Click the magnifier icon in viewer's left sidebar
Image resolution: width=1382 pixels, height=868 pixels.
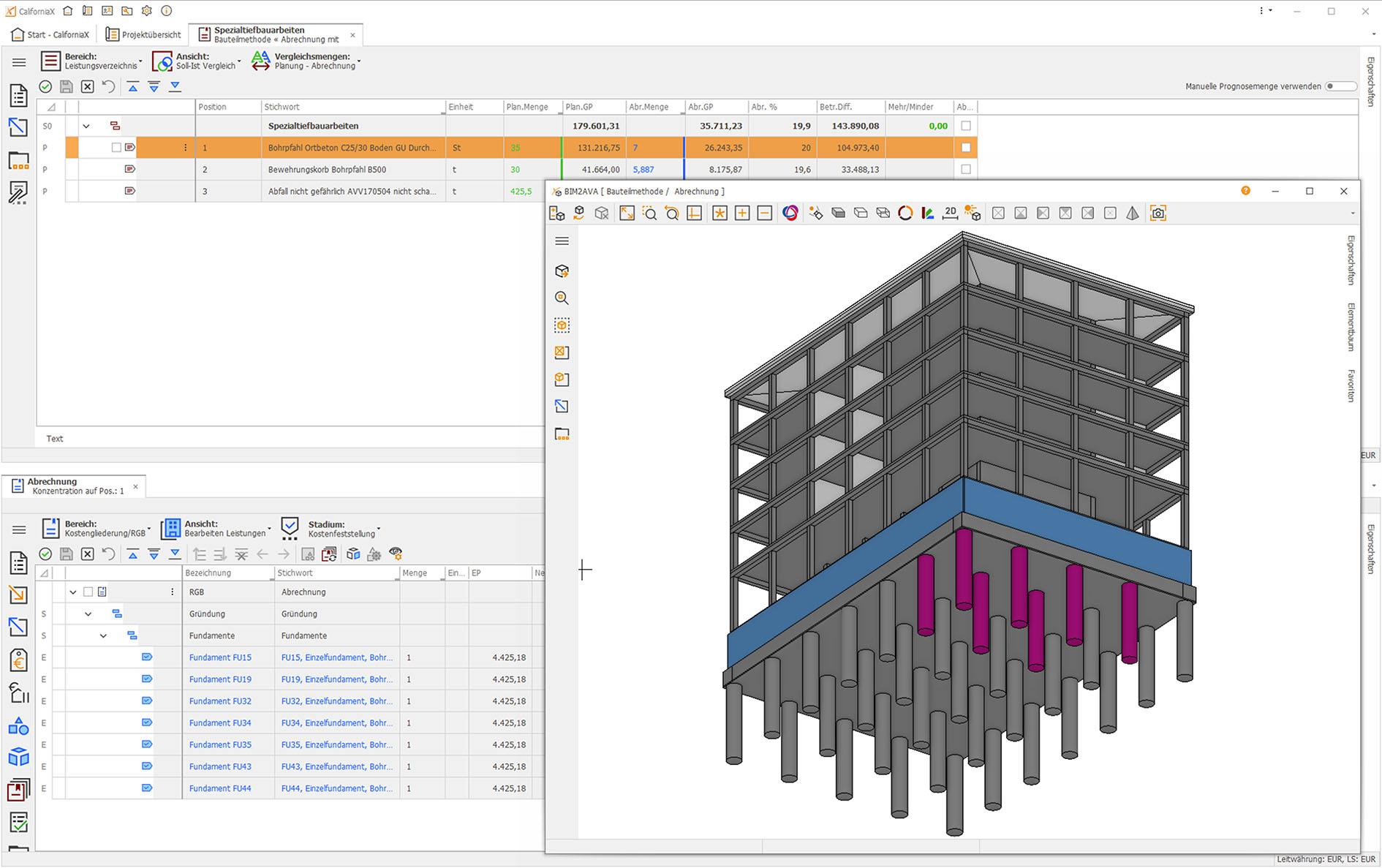[x=562, y=298]
